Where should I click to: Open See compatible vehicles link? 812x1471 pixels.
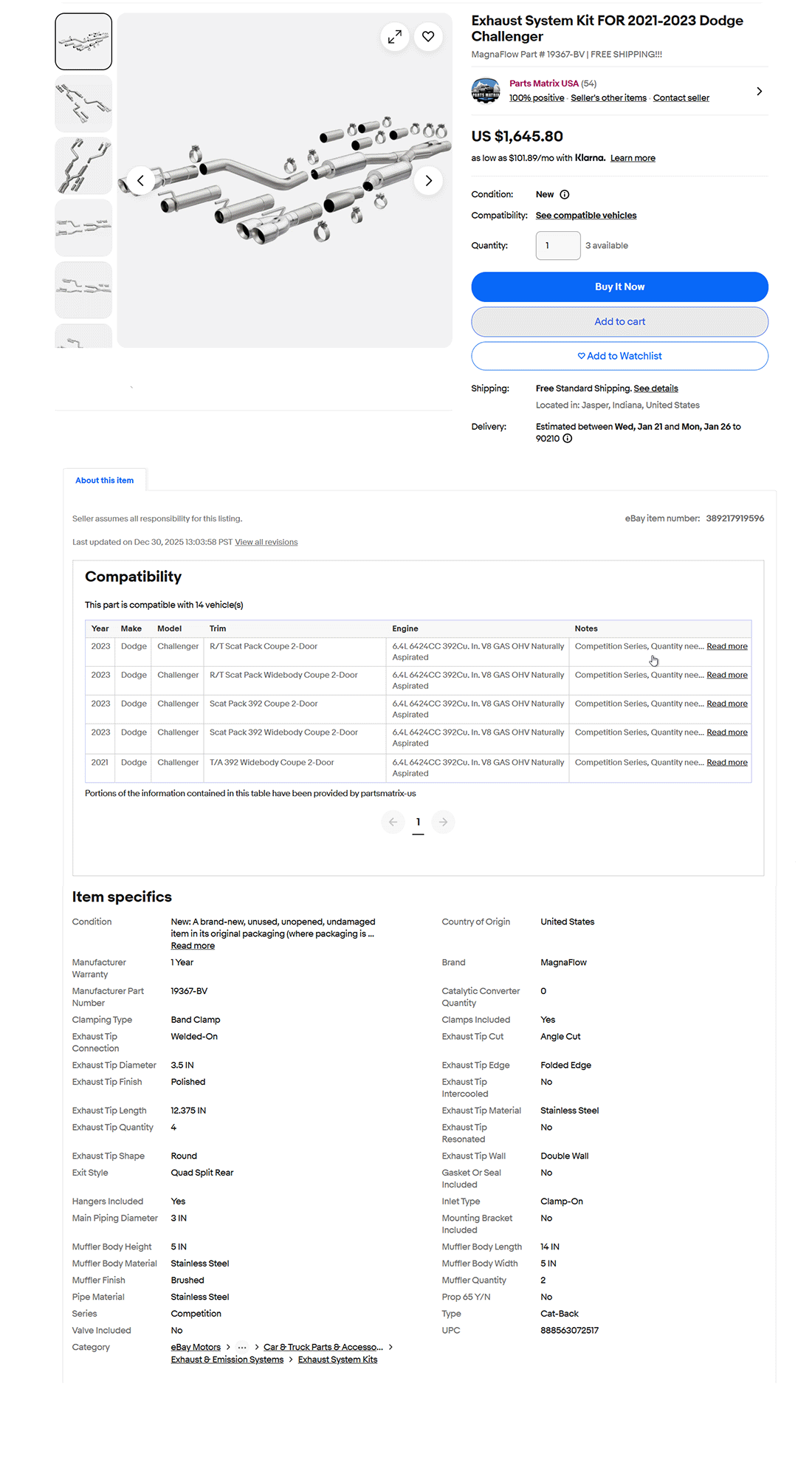point(586,216)
